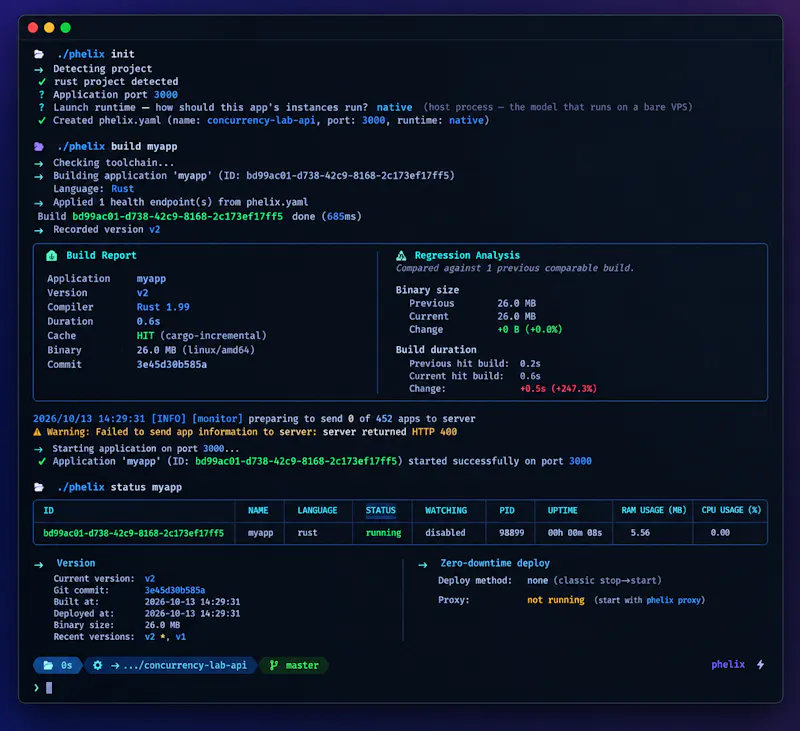Click the arrow before Recorded version v2
The height and width of the screenshot is (731, 800).
click(39, 231)
